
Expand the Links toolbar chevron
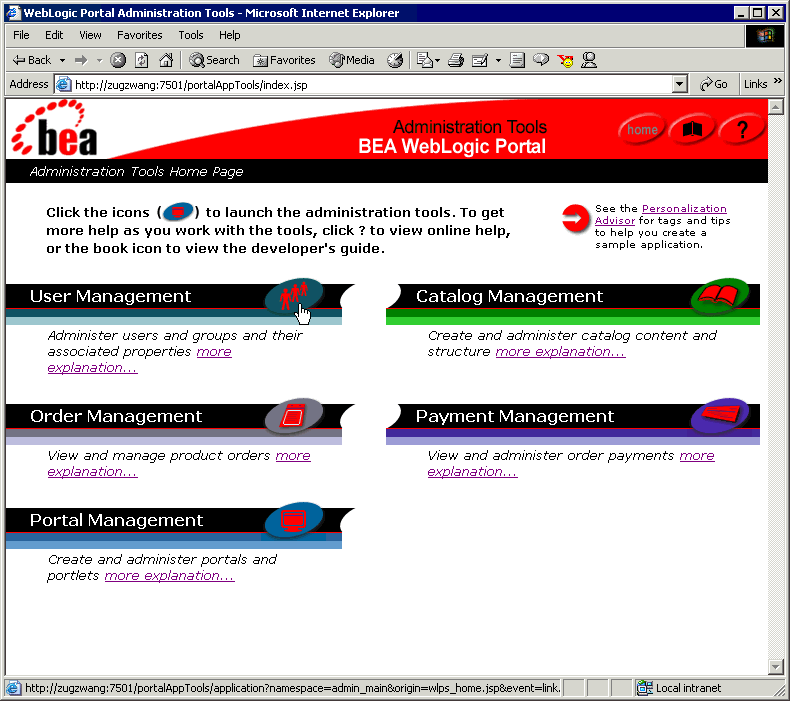coord(777,81)
